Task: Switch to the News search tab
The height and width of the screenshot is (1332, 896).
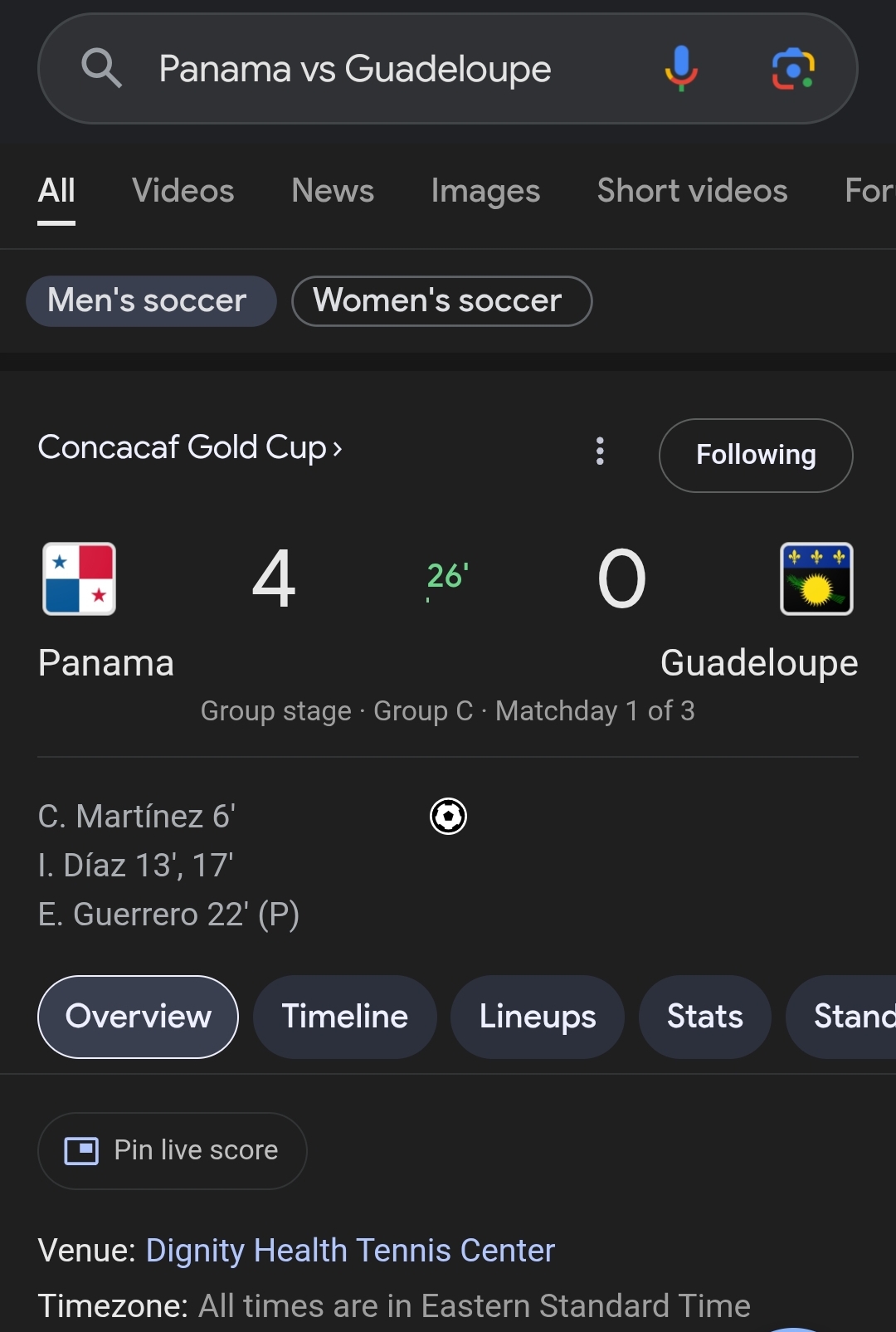Action: point(333,191)
